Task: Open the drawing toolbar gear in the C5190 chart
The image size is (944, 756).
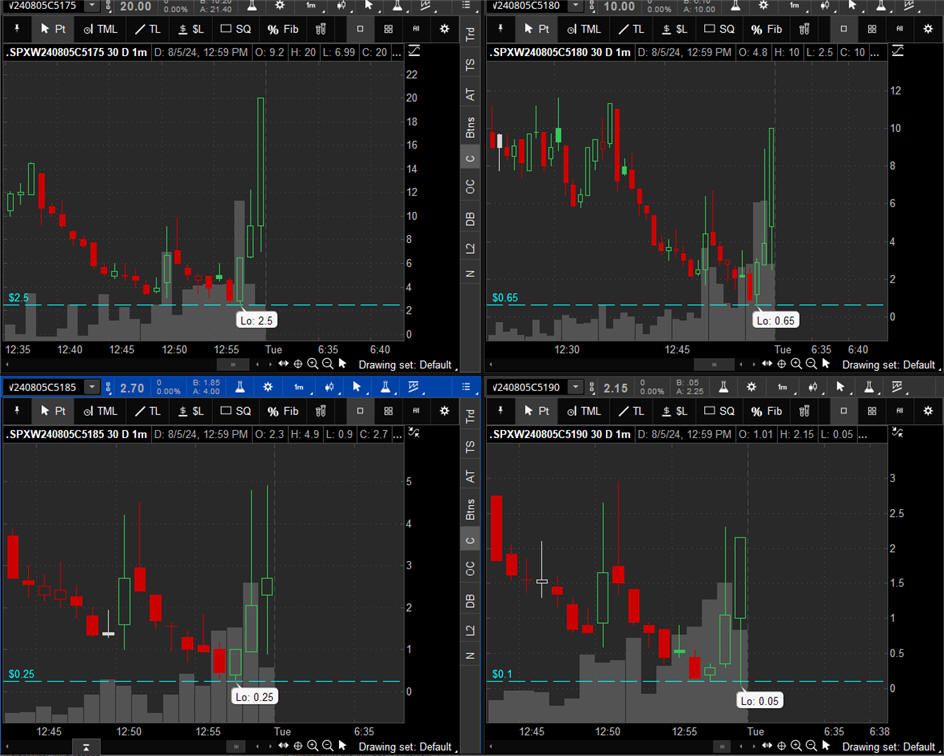Action: click(928, 411)
